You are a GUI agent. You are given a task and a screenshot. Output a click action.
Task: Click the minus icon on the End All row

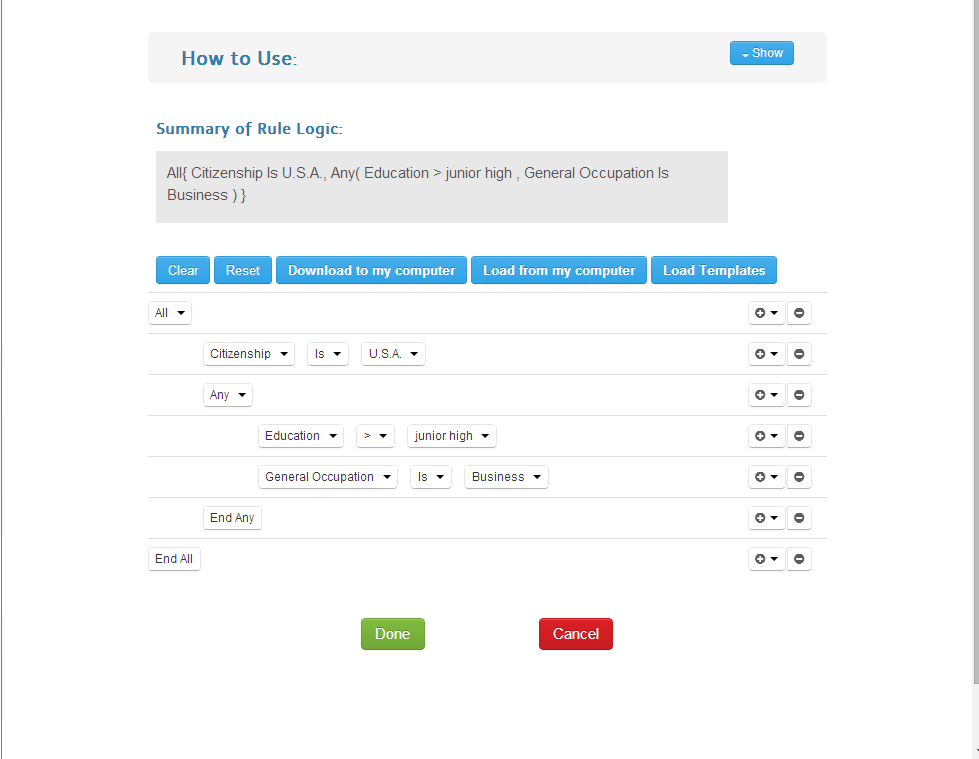(799, 559)
